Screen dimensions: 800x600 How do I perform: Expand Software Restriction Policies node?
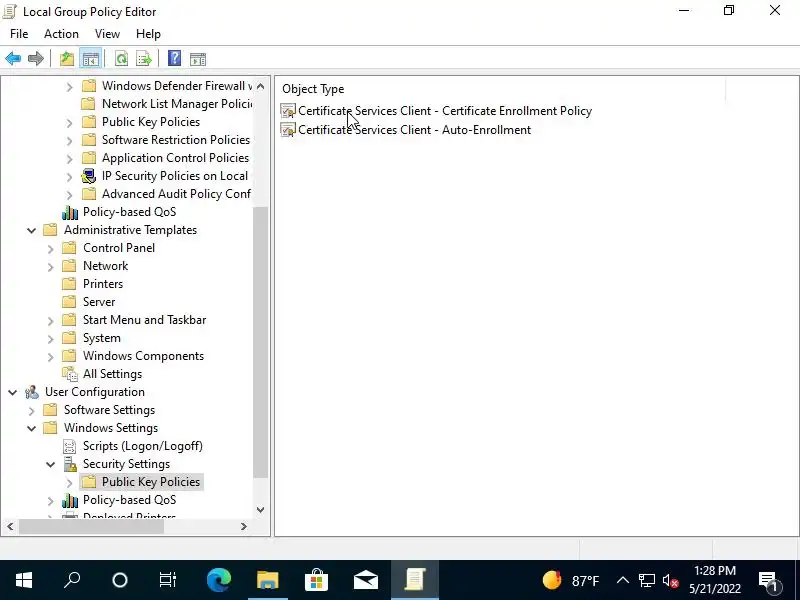pyautogui.click(x=69, y=141)
